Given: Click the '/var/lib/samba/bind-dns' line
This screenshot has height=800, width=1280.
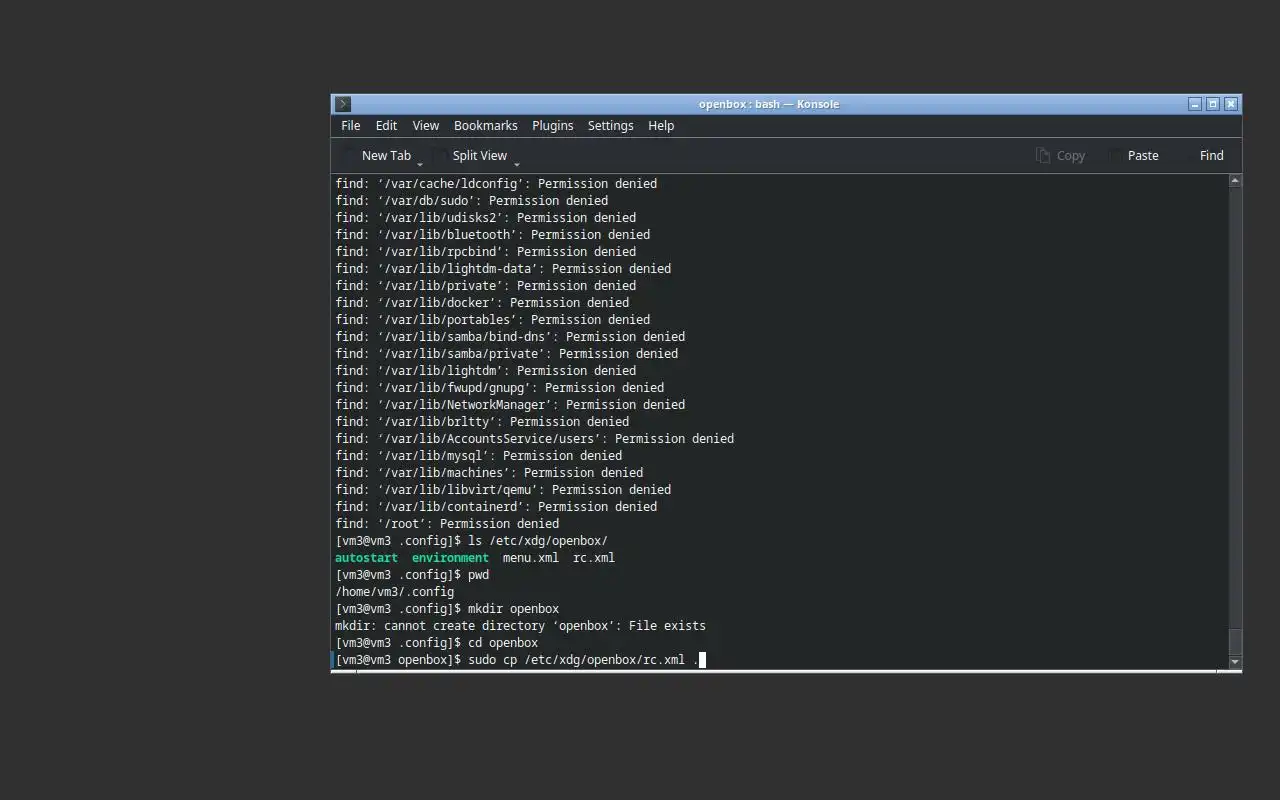Looking at the screenshot, I should point(510,336).
